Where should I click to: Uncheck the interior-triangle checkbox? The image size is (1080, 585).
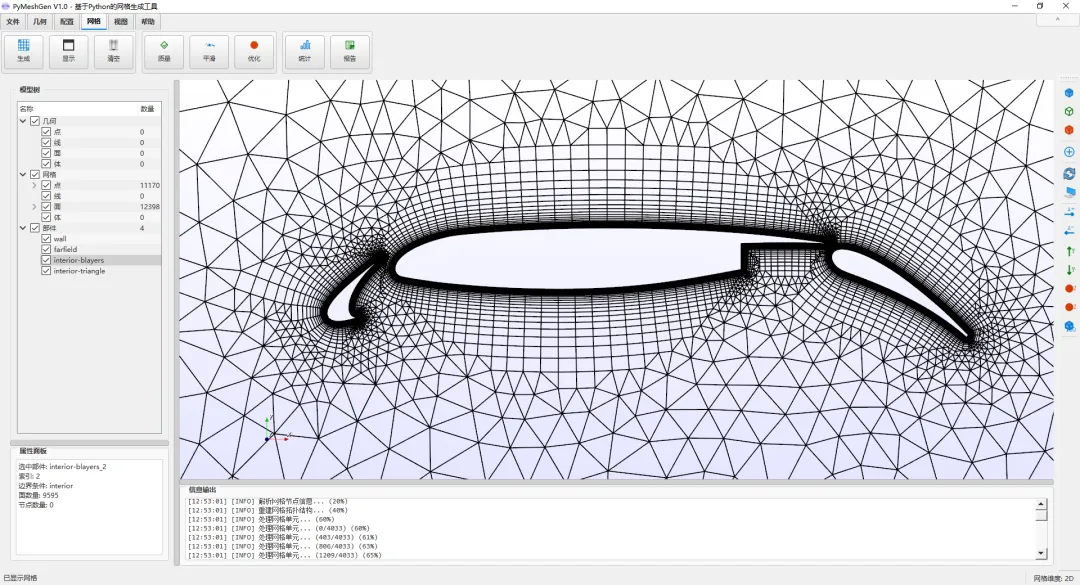point(46,271)
